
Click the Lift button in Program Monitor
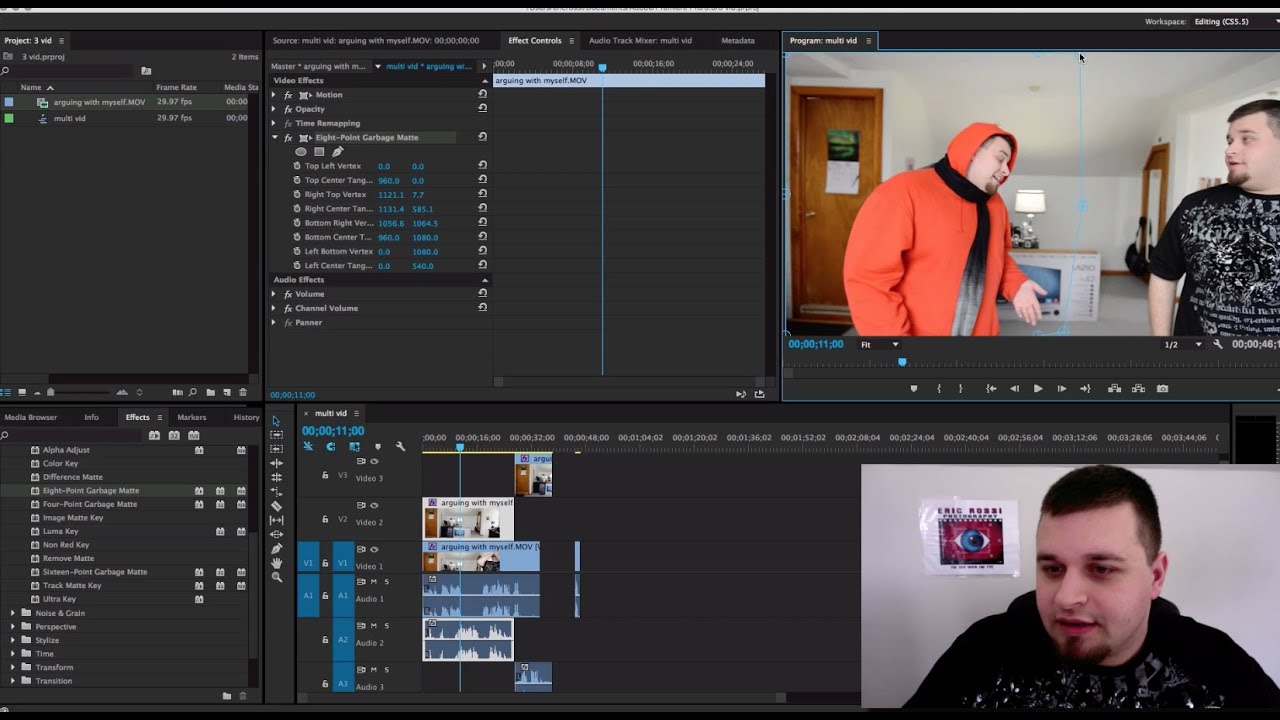tap(1114, 388)
